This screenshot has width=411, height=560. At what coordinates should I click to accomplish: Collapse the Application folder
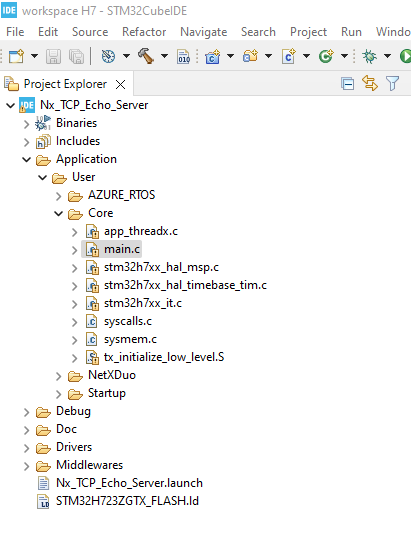click(x=27, y=159)
